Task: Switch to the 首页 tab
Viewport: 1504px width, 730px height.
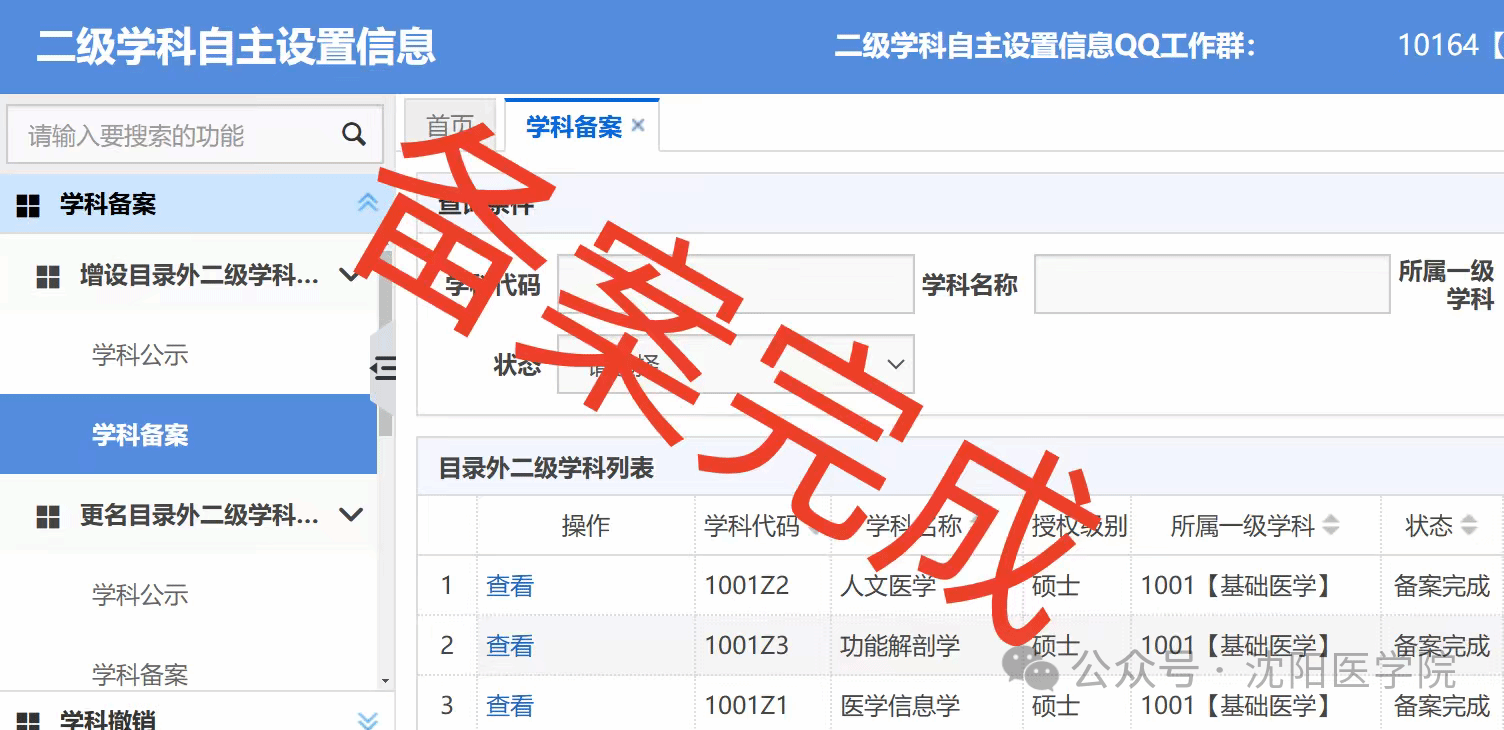Action: pos(449,126)
